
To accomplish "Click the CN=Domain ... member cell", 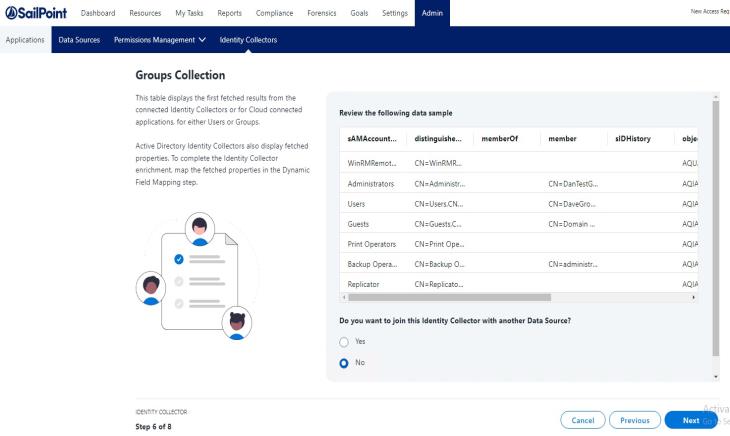I will pos(571,224).
